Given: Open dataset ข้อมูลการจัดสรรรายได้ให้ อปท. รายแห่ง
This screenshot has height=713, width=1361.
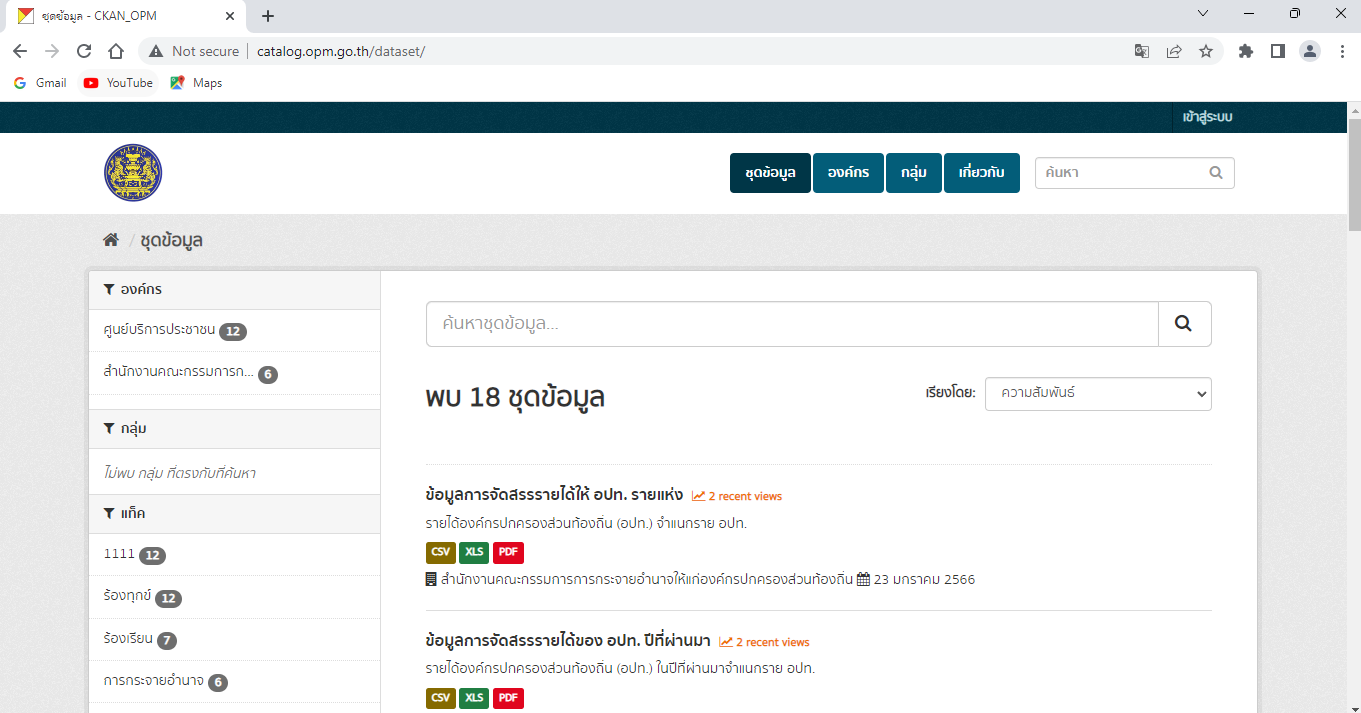Looking at the screenshot, I should point(554,495).
